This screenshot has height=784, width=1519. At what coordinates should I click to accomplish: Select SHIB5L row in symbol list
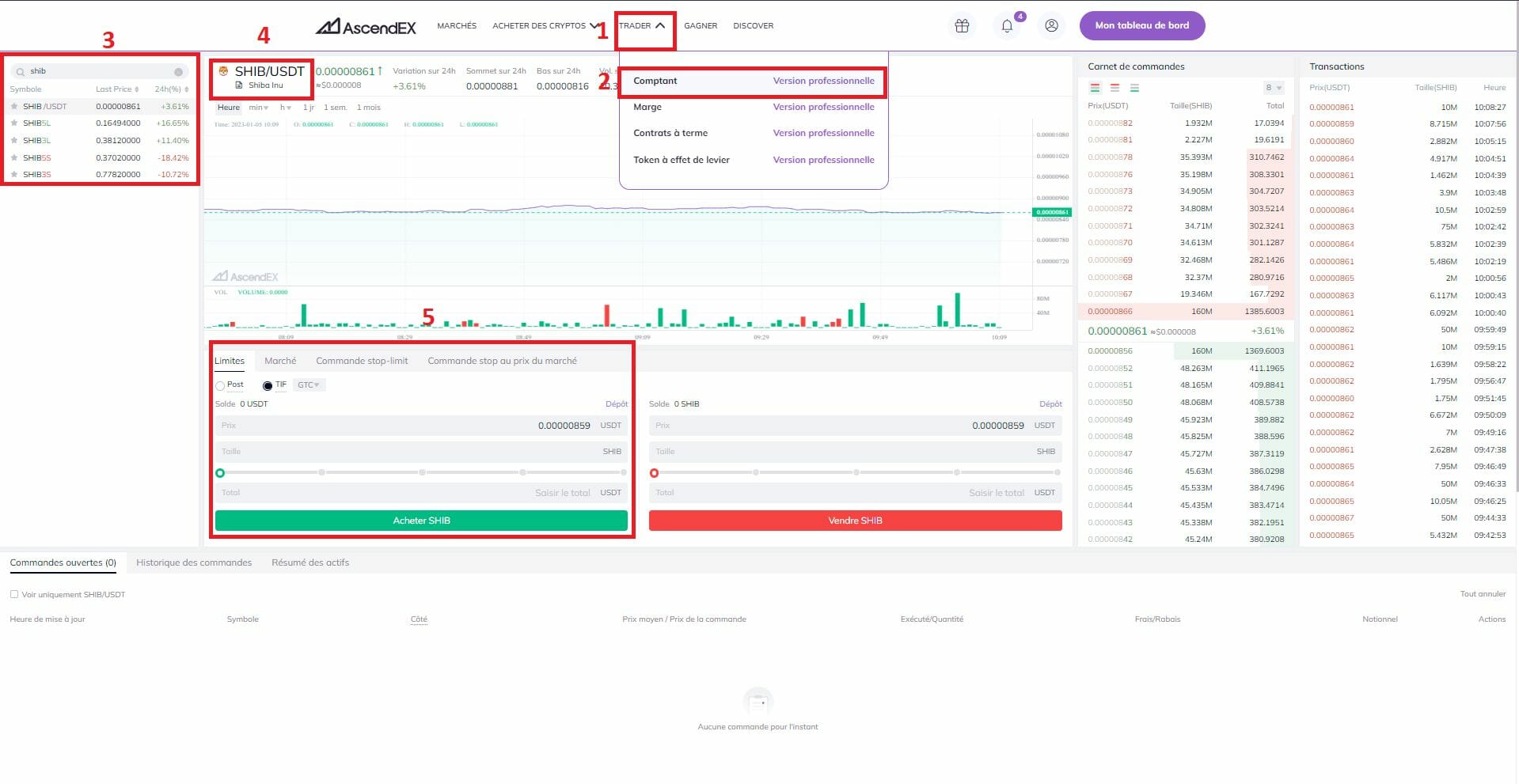(x=101, y=123)
